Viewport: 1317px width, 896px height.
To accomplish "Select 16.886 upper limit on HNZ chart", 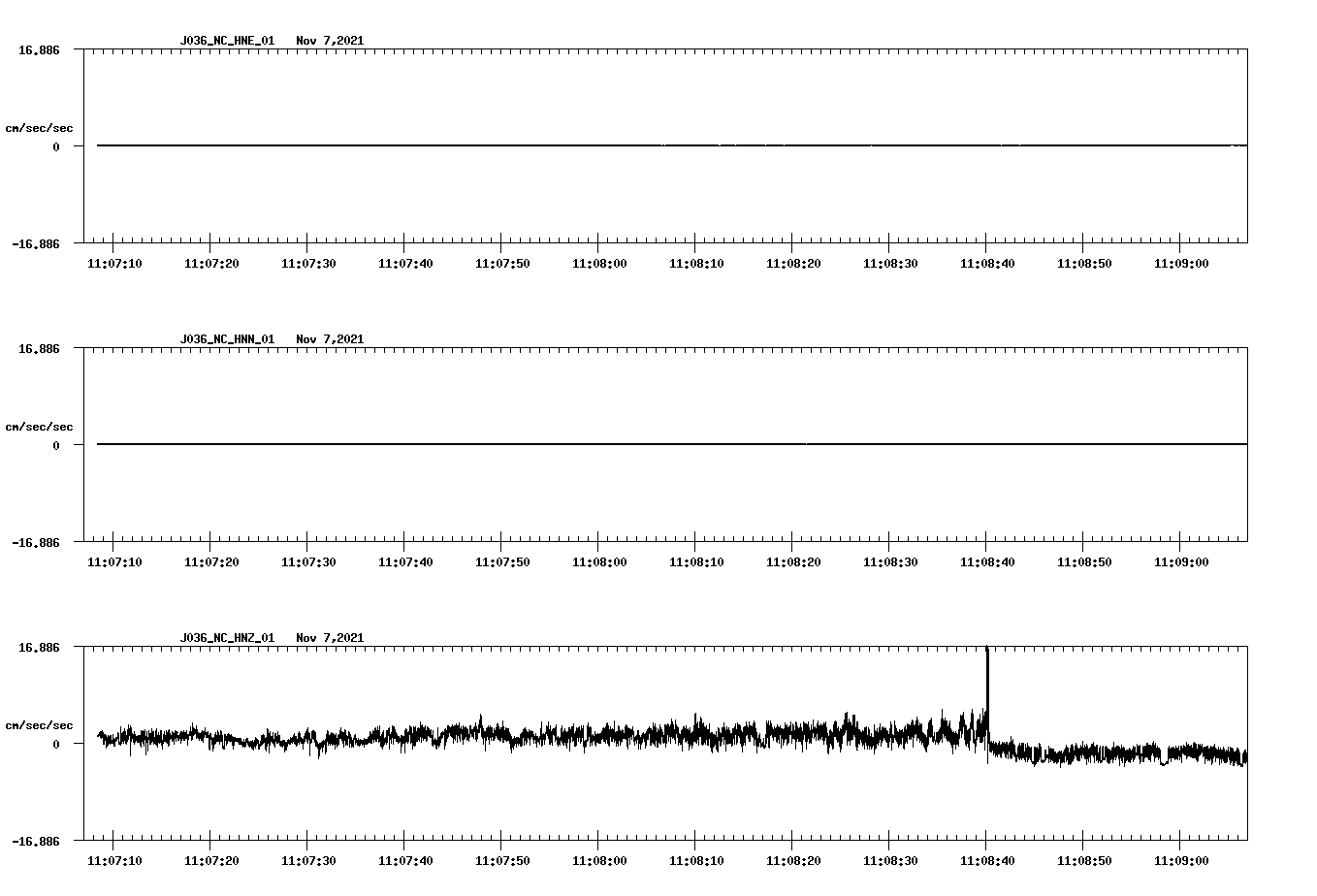I will tap(39, 647).
